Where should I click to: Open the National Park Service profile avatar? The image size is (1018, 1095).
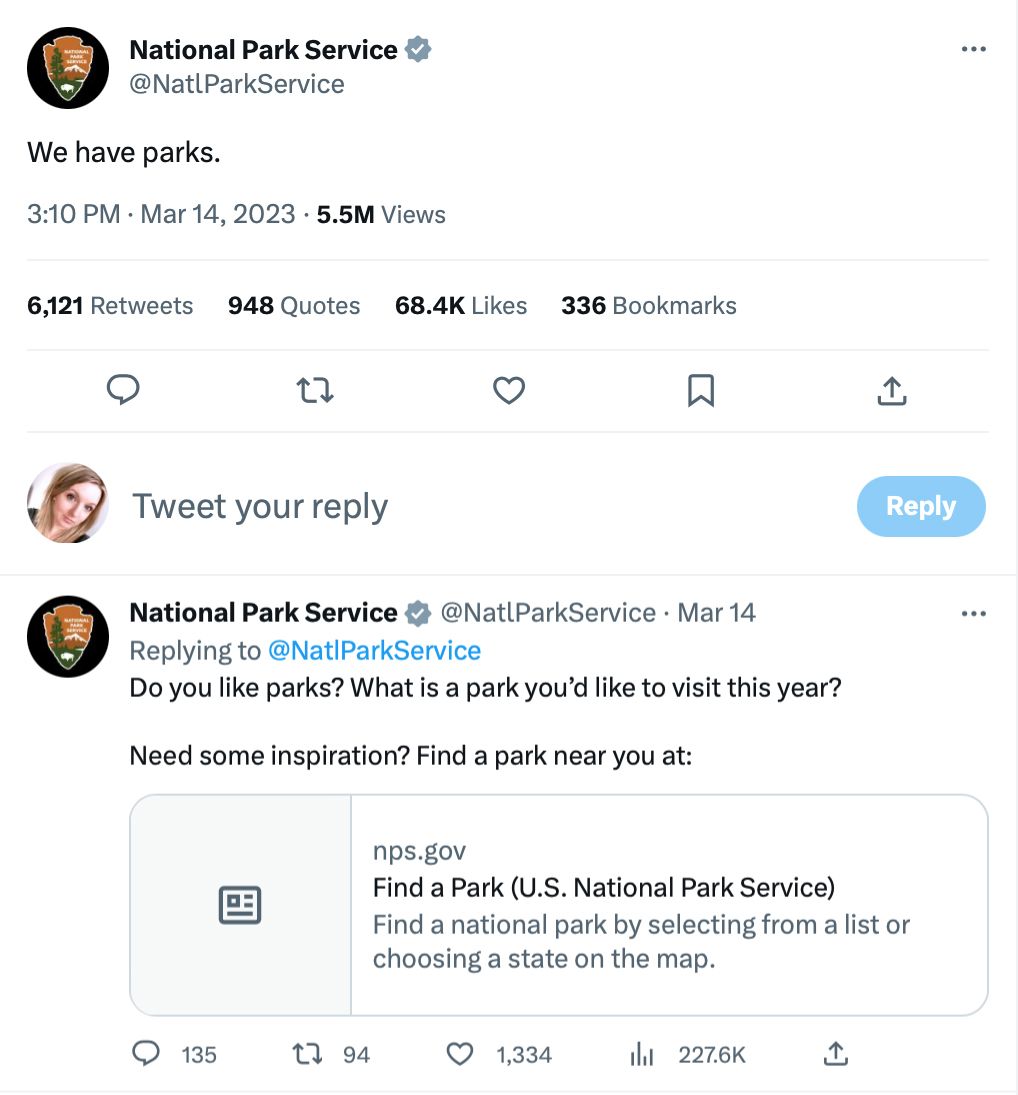67,67
